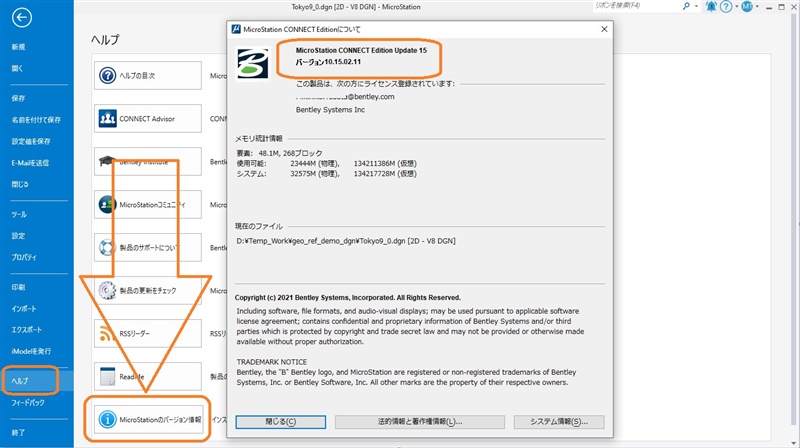Click the 閉じる(C) button in dialog
The width and height of the screenshot is (800, 448).
(281, 422)
